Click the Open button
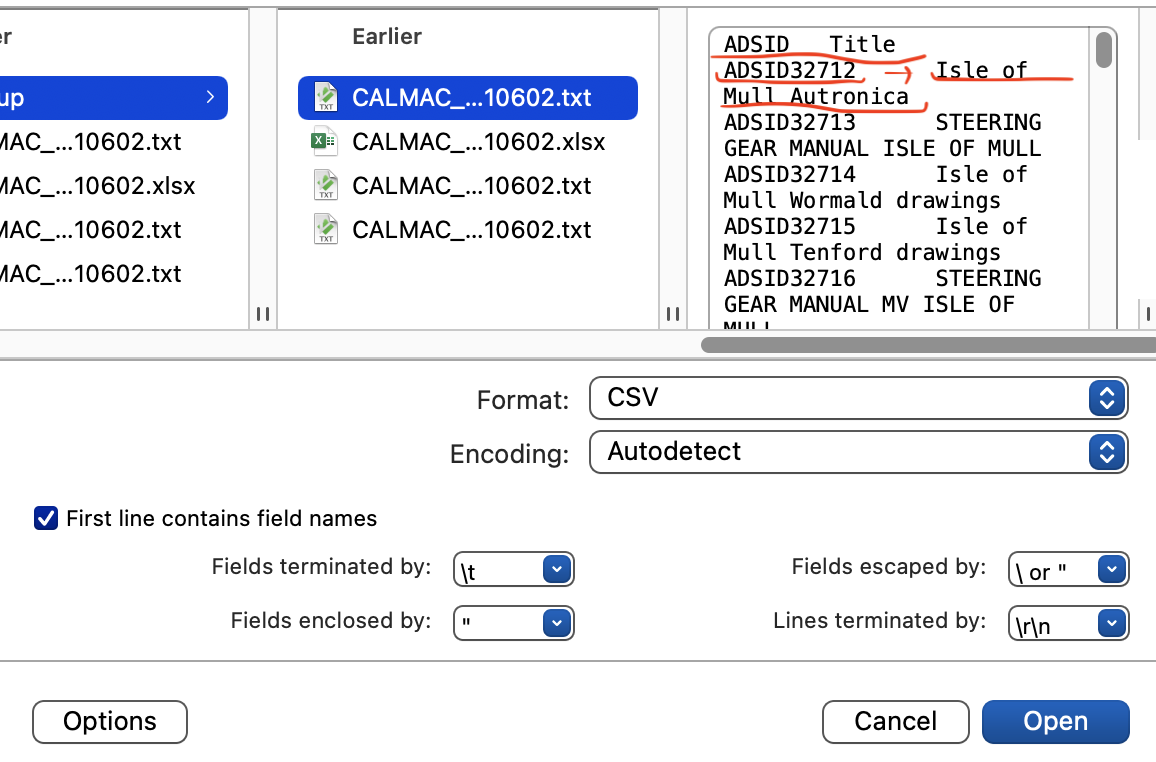Viewport: 1156px width, 762px height. (1056, 721)
